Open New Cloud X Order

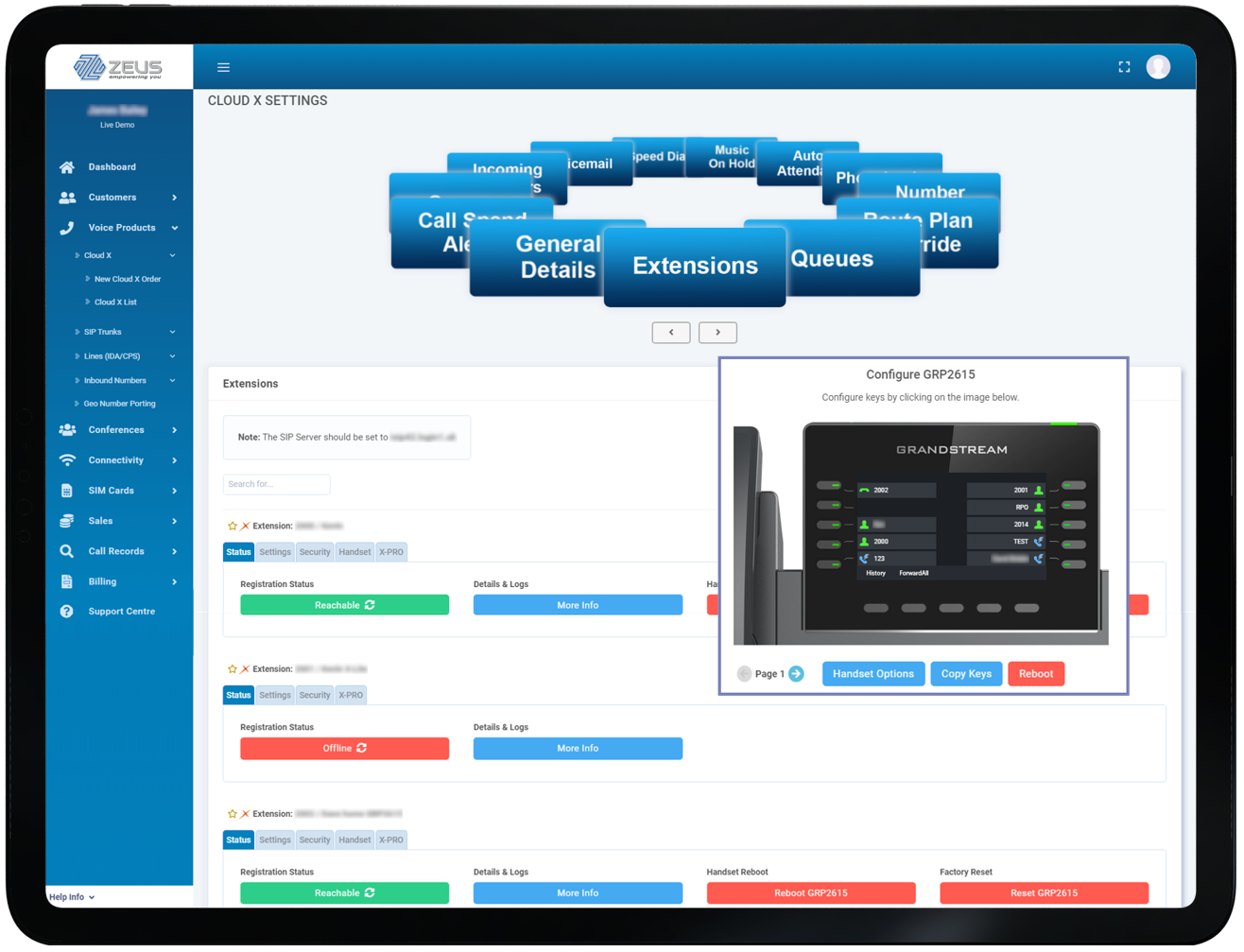pos(128,280)
